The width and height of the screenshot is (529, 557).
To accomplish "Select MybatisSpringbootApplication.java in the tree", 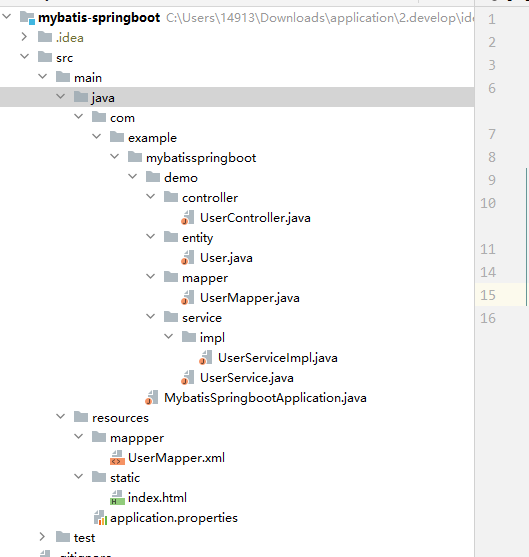I will pyautogui.click(x=265, y=398).
